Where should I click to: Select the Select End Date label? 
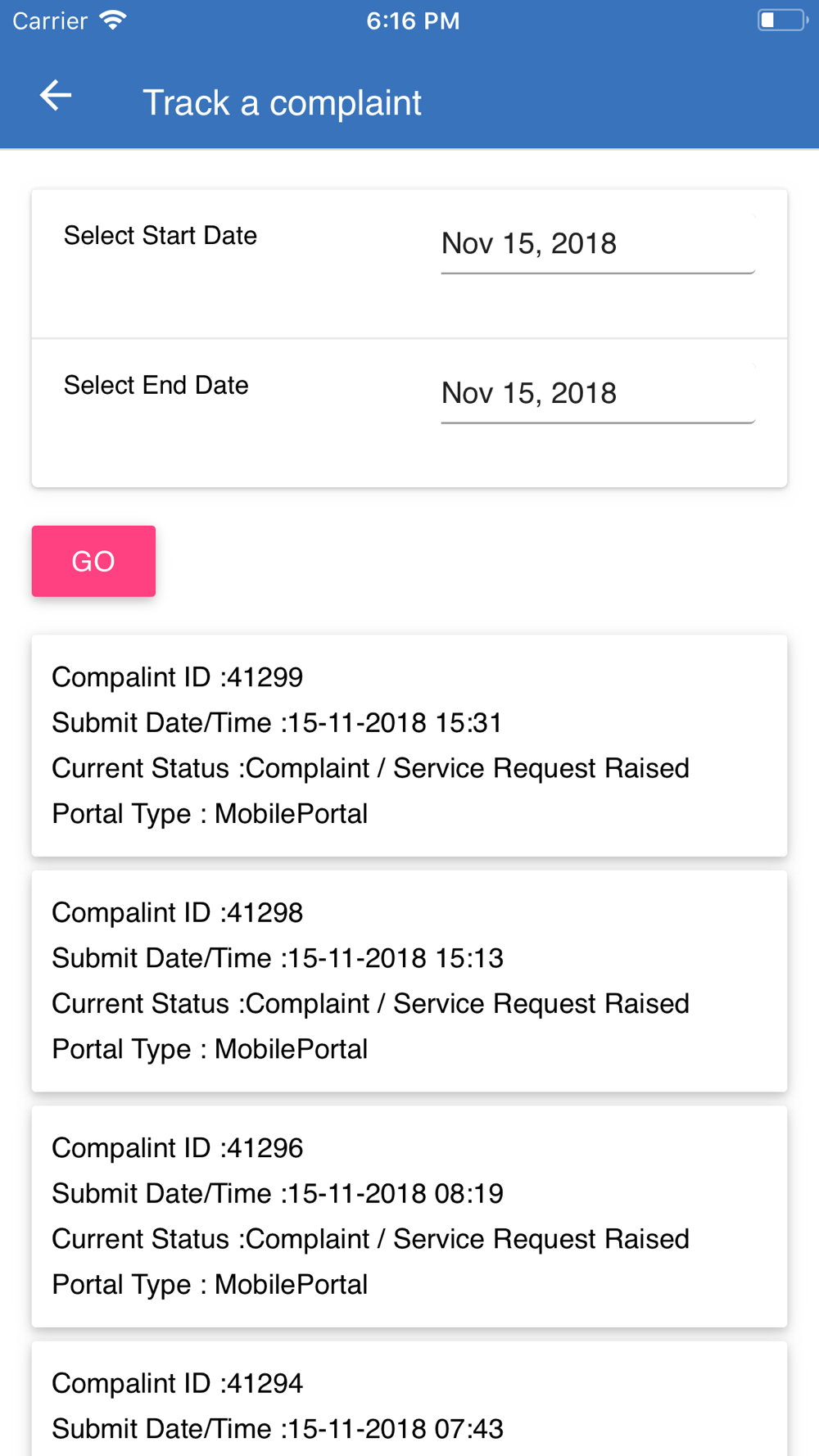(156, 386)
